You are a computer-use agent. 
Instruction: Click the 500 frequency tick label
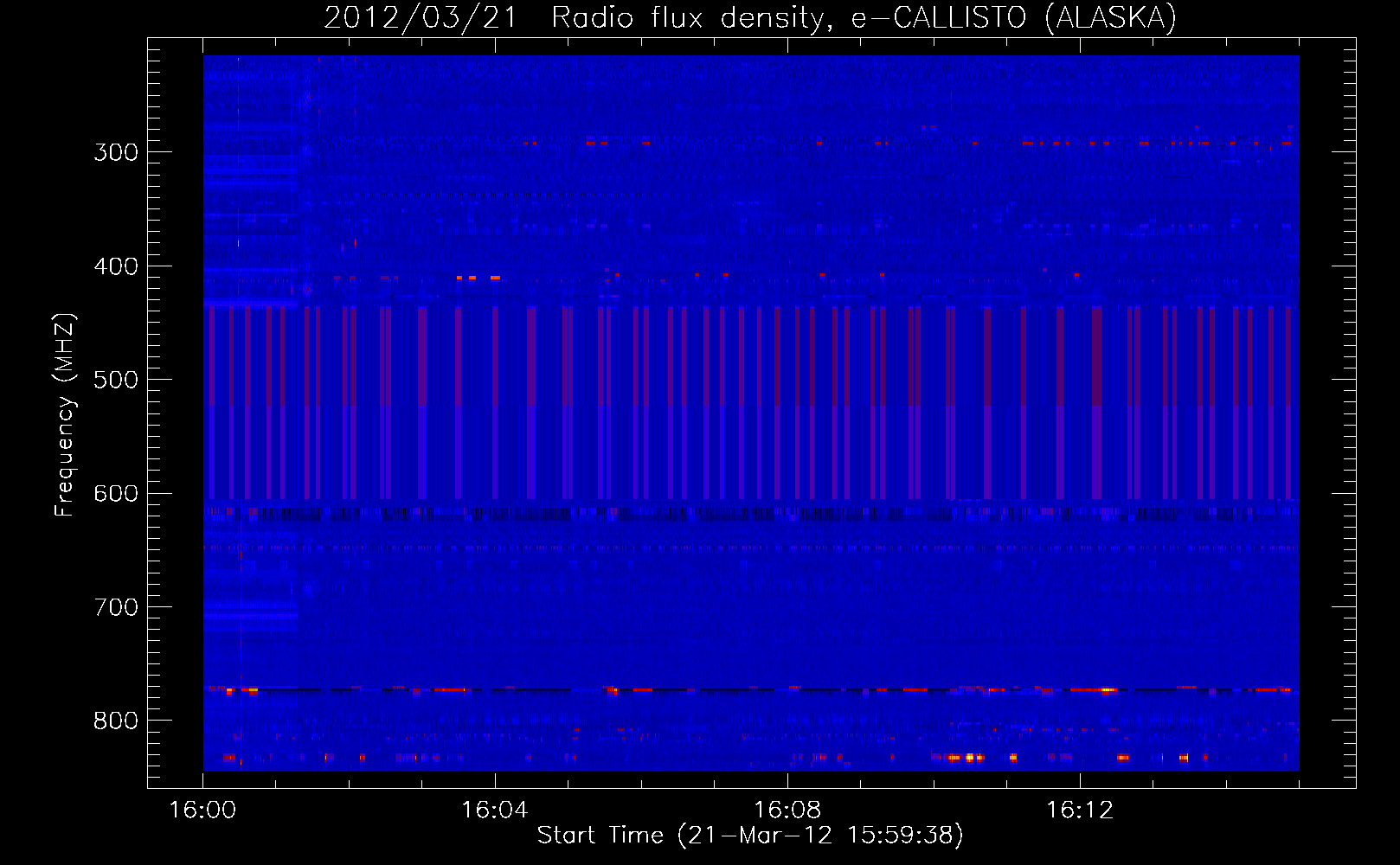116,380
